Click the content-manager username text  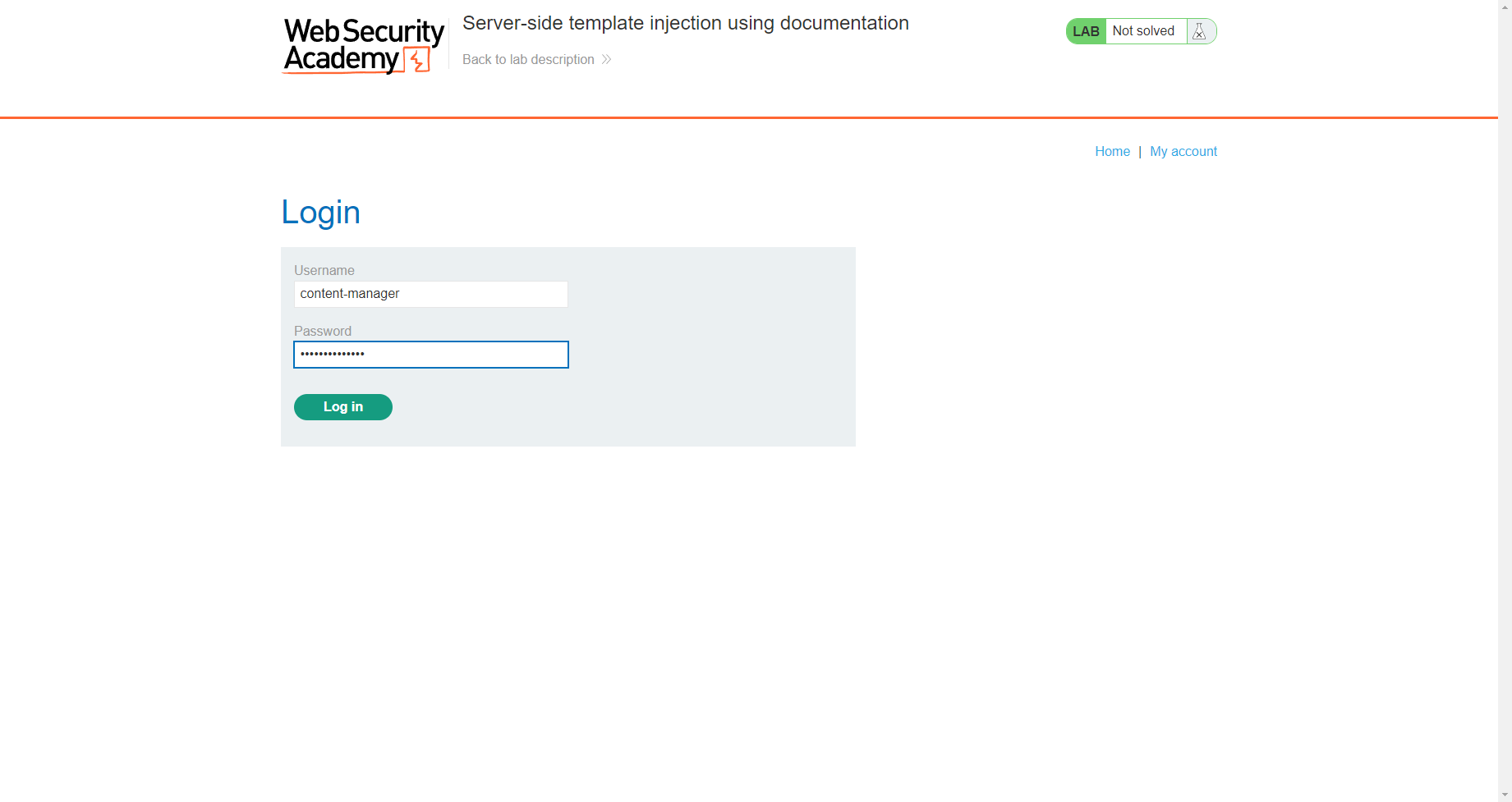350,294
